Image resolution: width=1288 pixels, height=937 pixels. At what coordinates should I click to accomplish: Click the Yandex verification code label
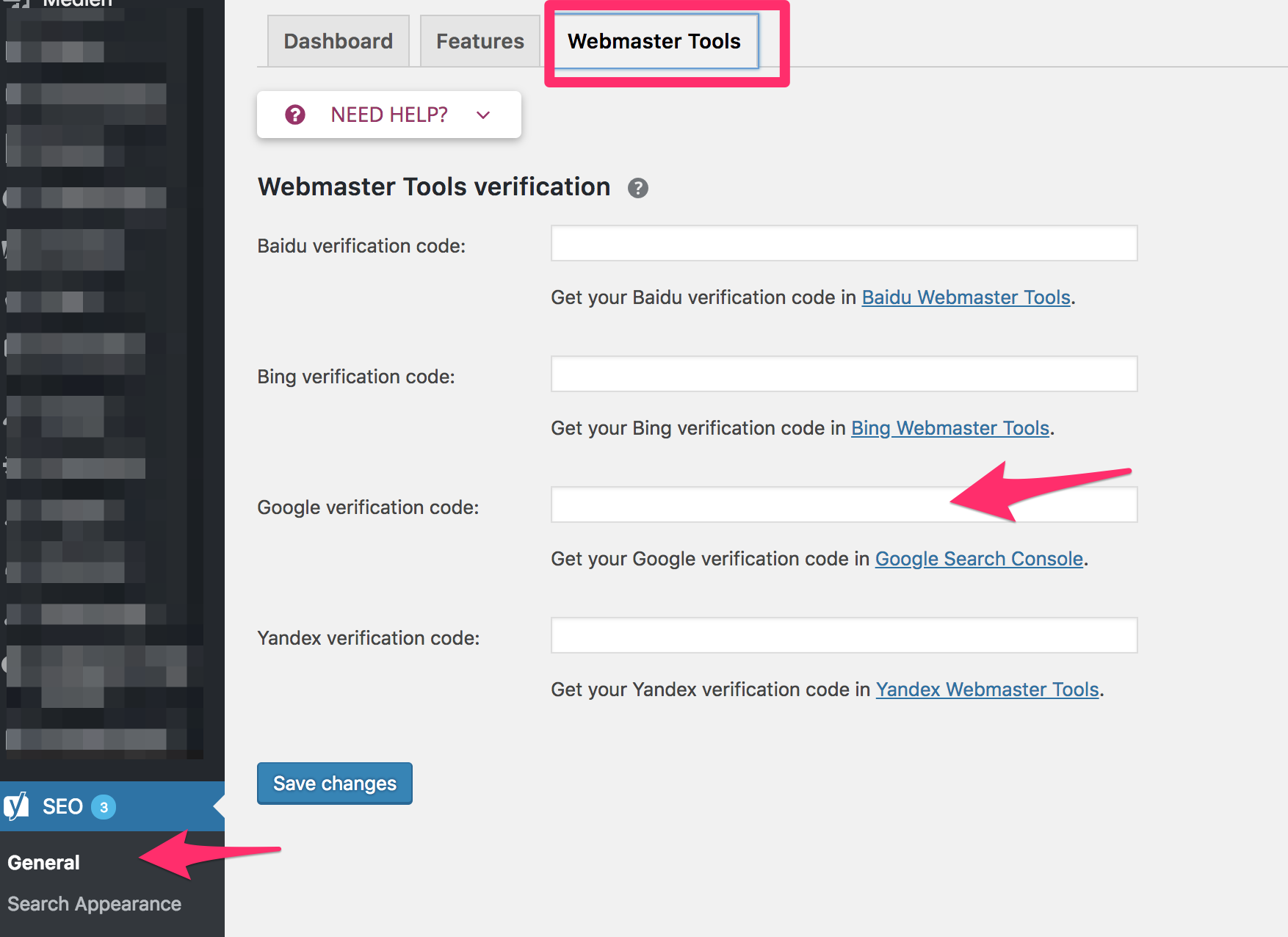[x=369, y=638]
